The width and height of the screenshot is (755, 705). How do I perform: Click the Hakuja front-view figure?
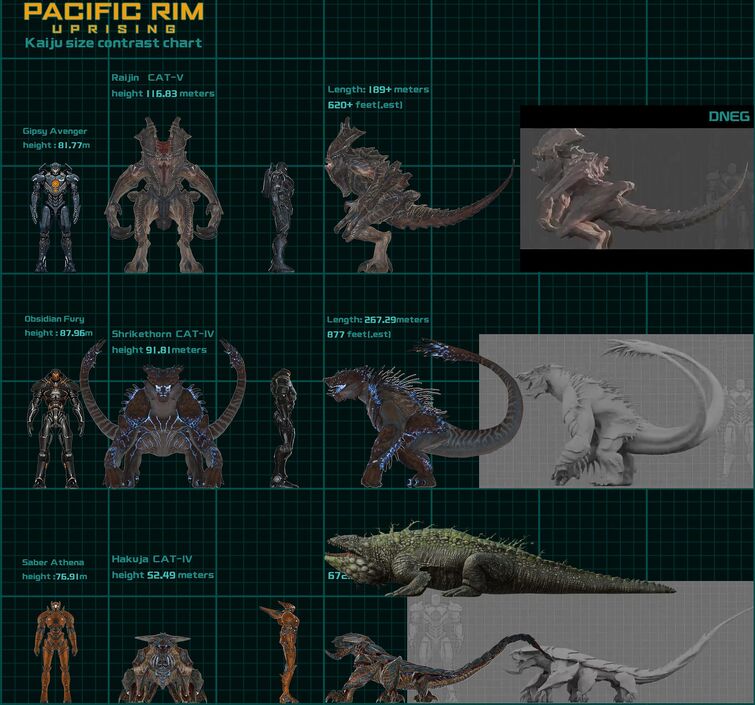163,667
